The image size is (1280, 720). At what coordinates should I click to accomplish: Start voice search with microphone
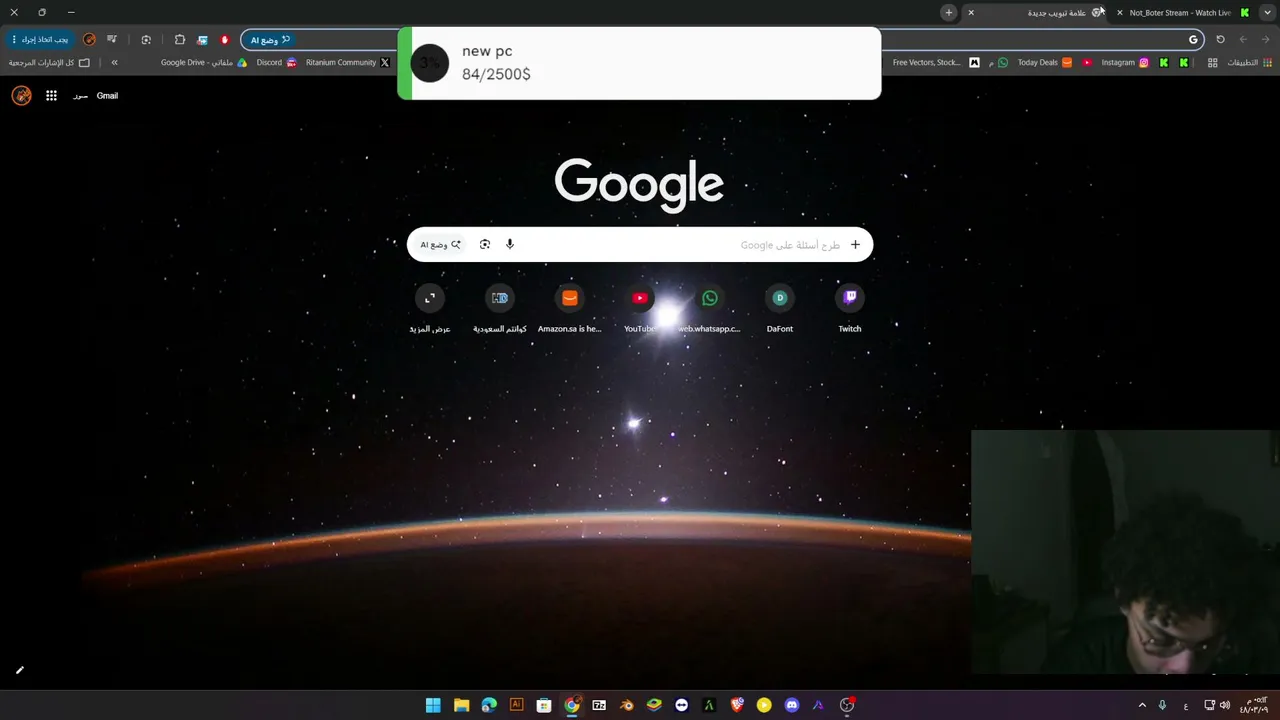click(x=510, y=245)
